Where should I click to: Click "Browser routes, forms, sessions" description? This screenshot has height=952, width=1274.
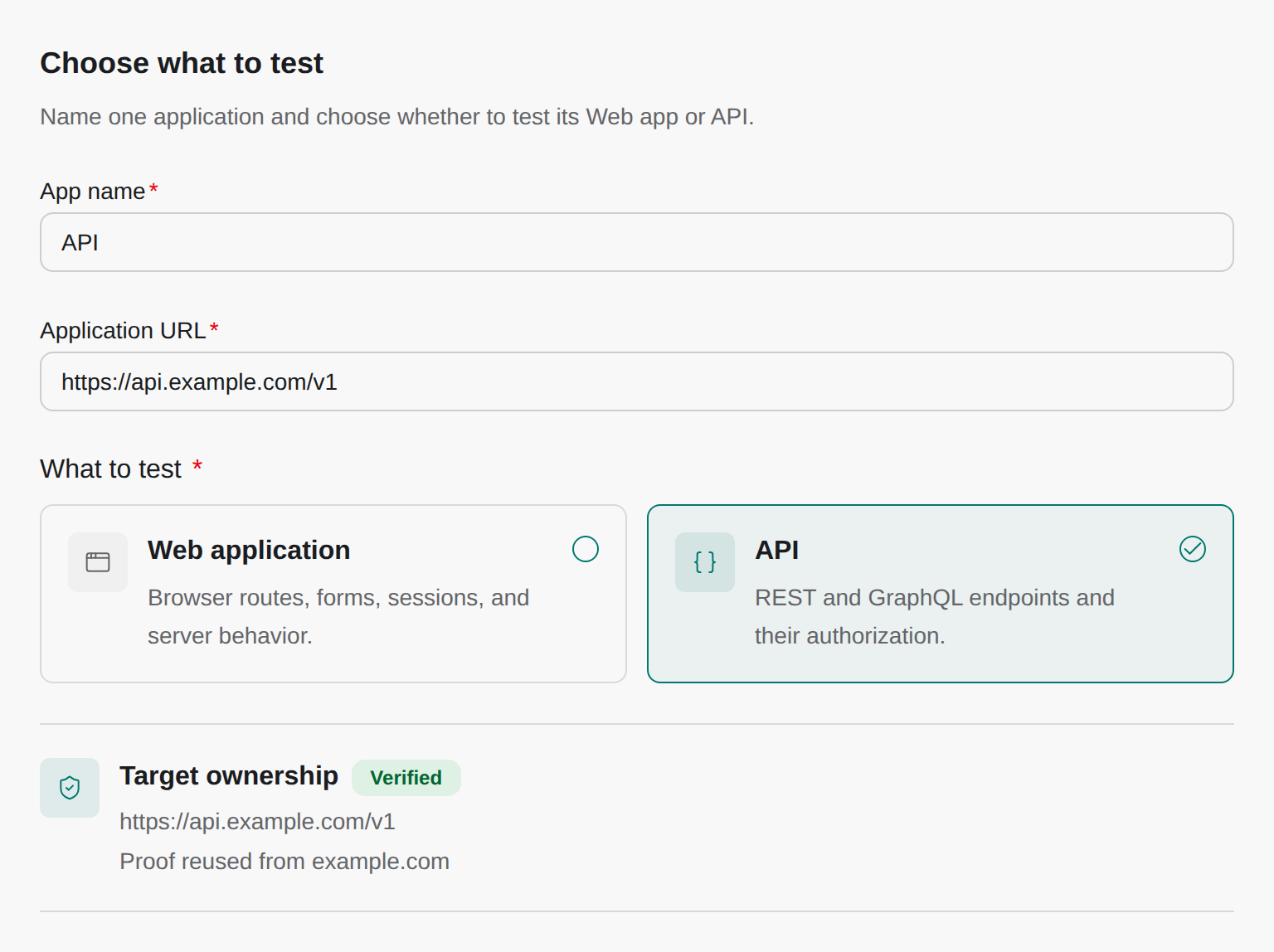pos(338,616)
